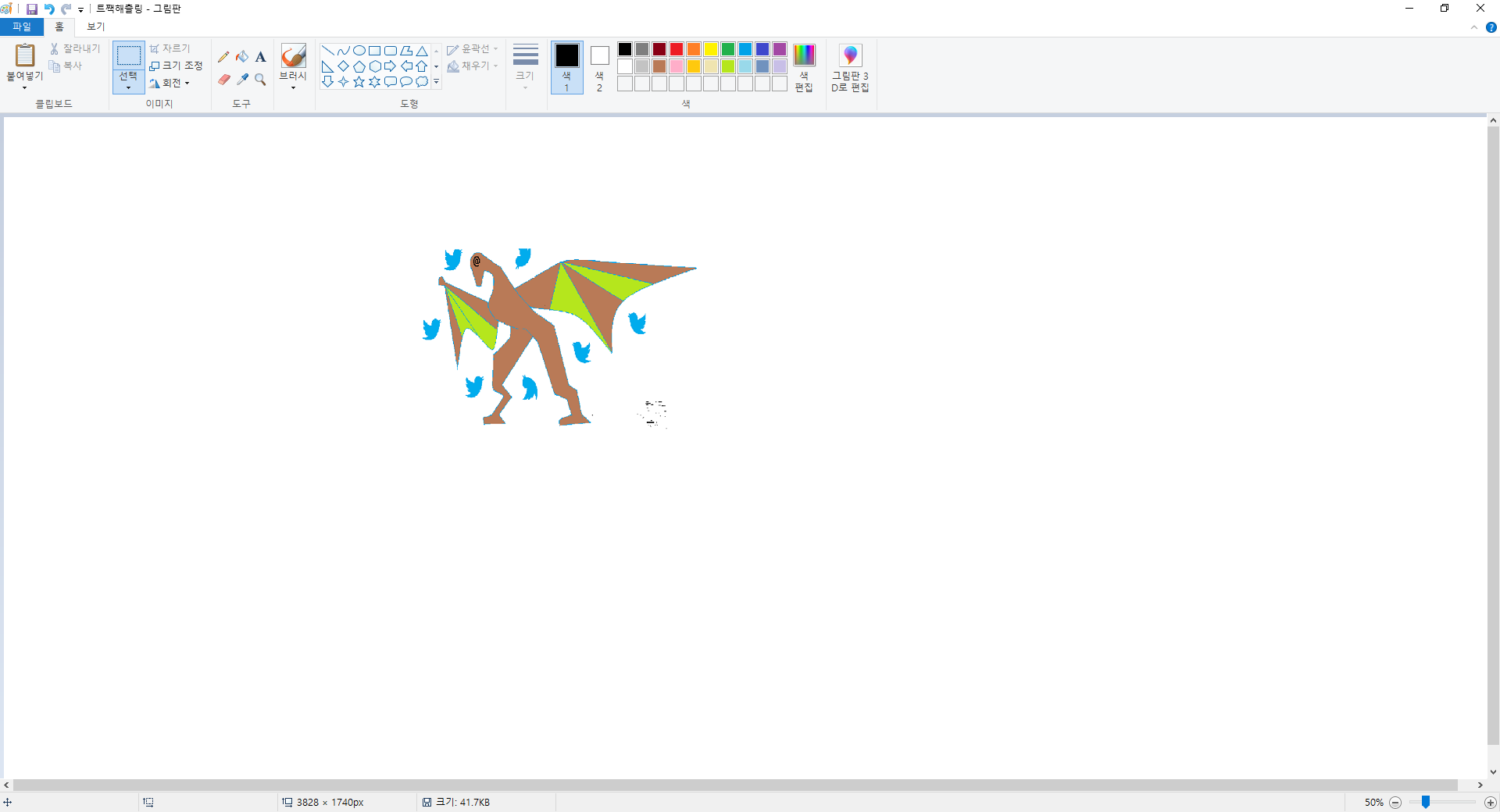Choose the Right triangle shape
Screen dimensions: 1500x812
click(x=328, y=66)
